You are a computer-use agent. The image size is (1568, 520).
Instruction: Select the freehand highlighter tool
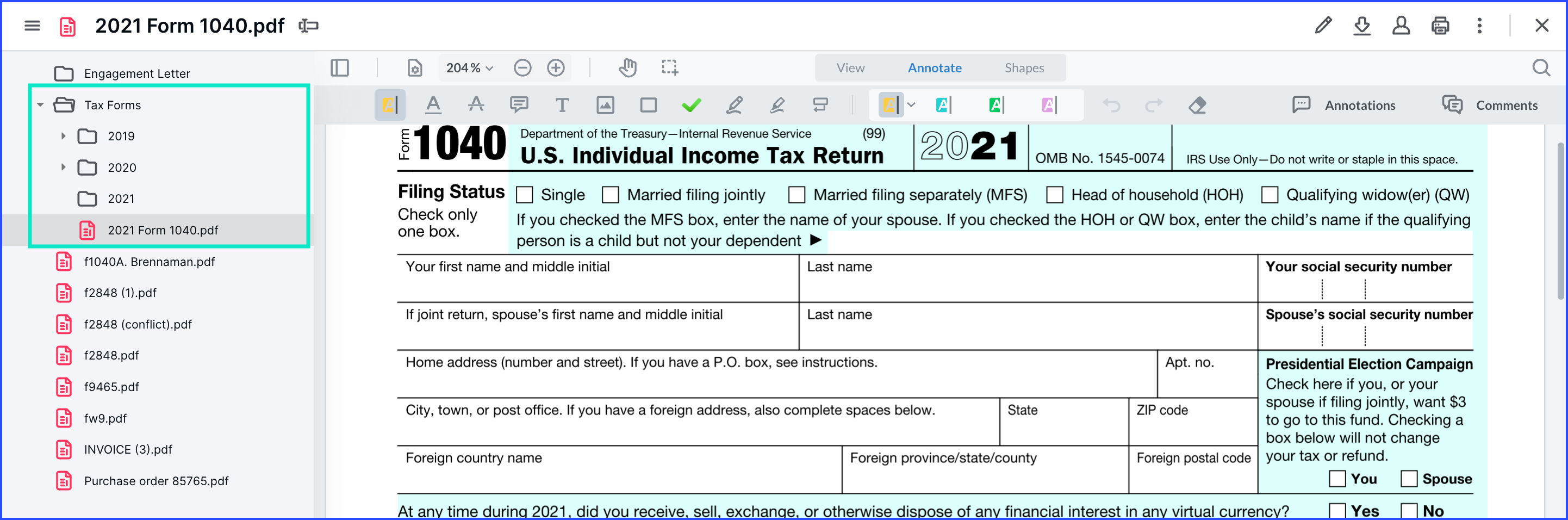pyautogui.click(x=777, y=106)
